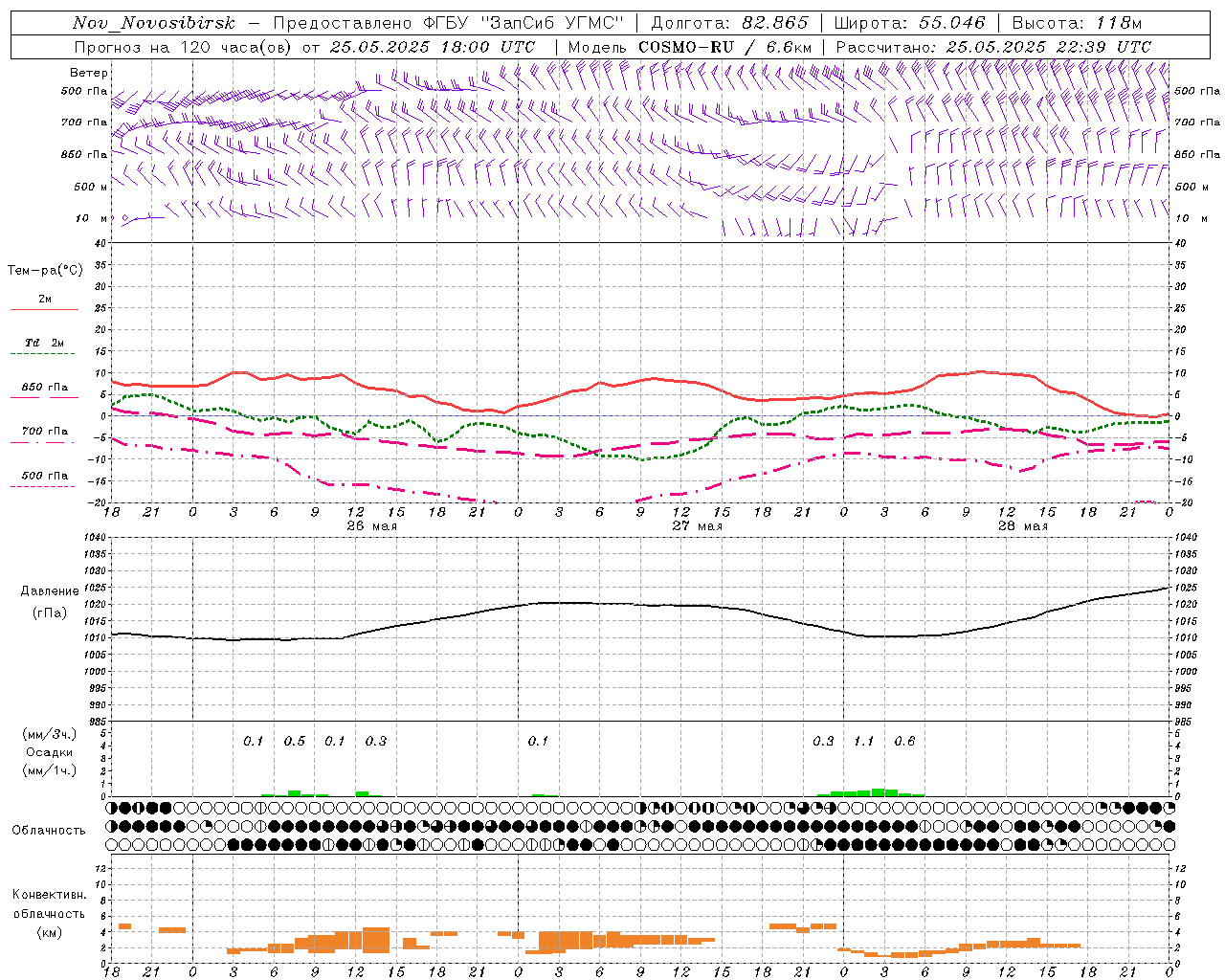
Task: Click the 1.1 precipitation amount
Action: pyautogui.click(x=864, y=741)
